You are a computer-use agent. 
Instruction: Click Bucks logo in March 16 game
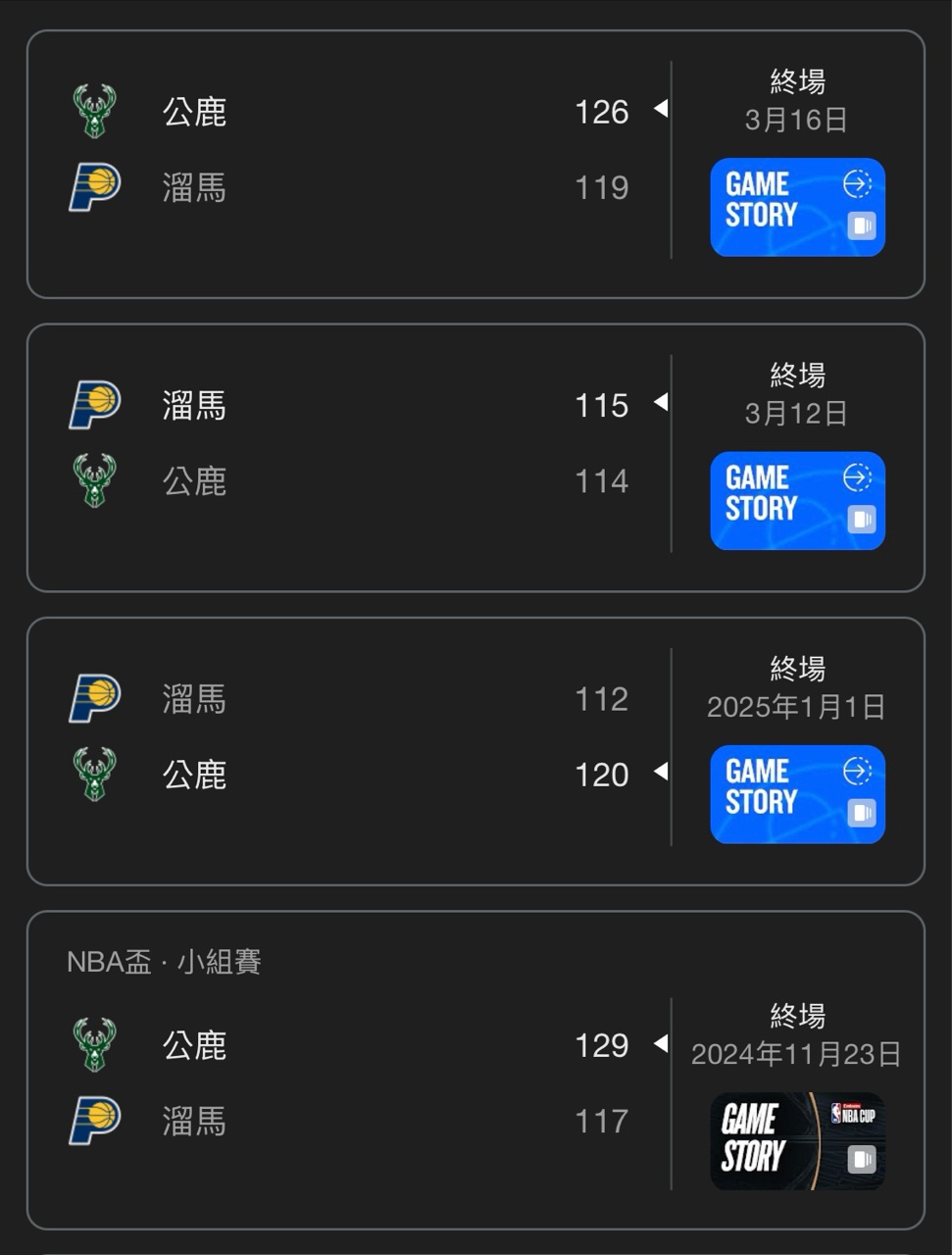click(x=95, y=112)
